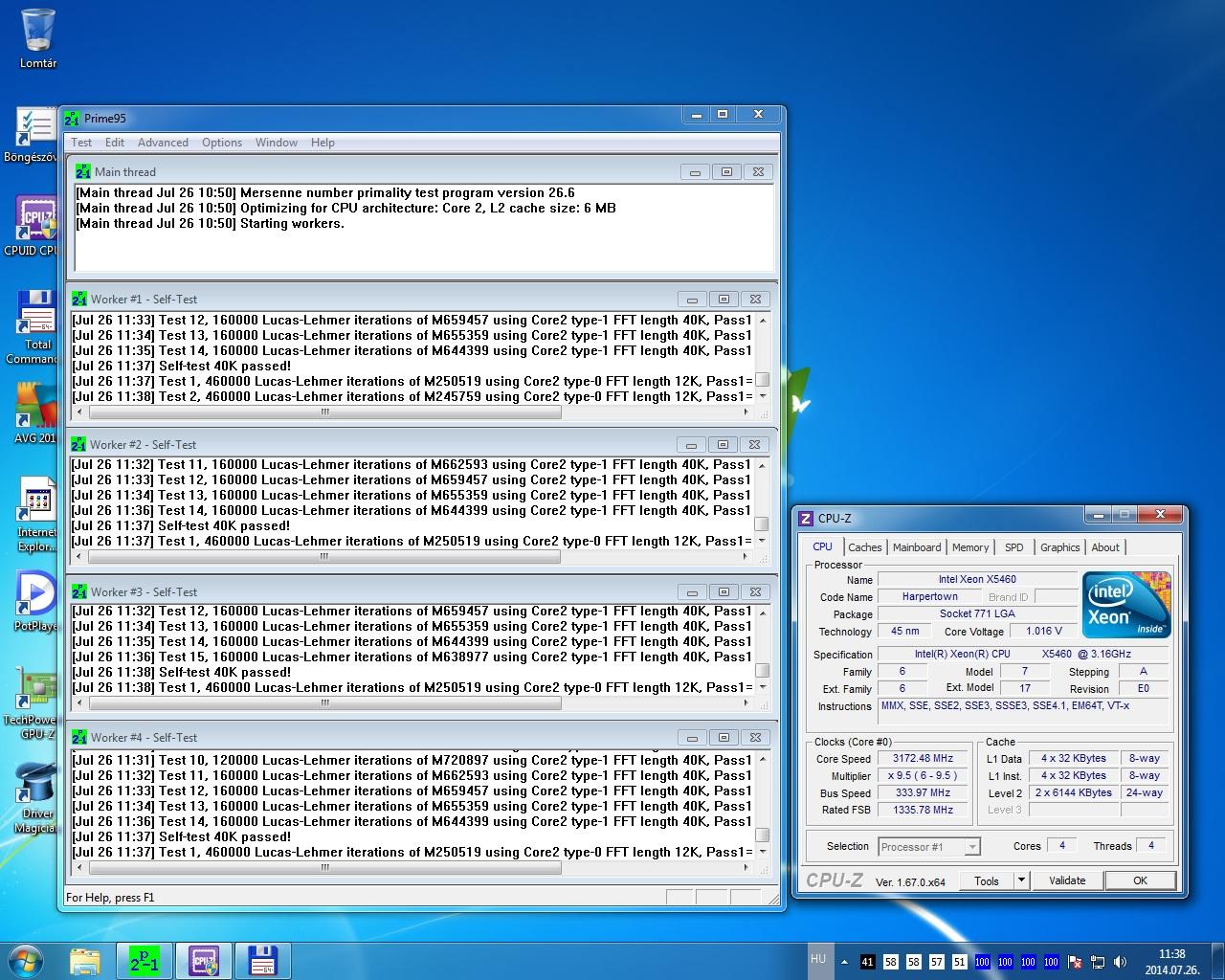Open Windows Explorer from the taskbar
The image size is (1225, 980).
[x=84, y=961]
